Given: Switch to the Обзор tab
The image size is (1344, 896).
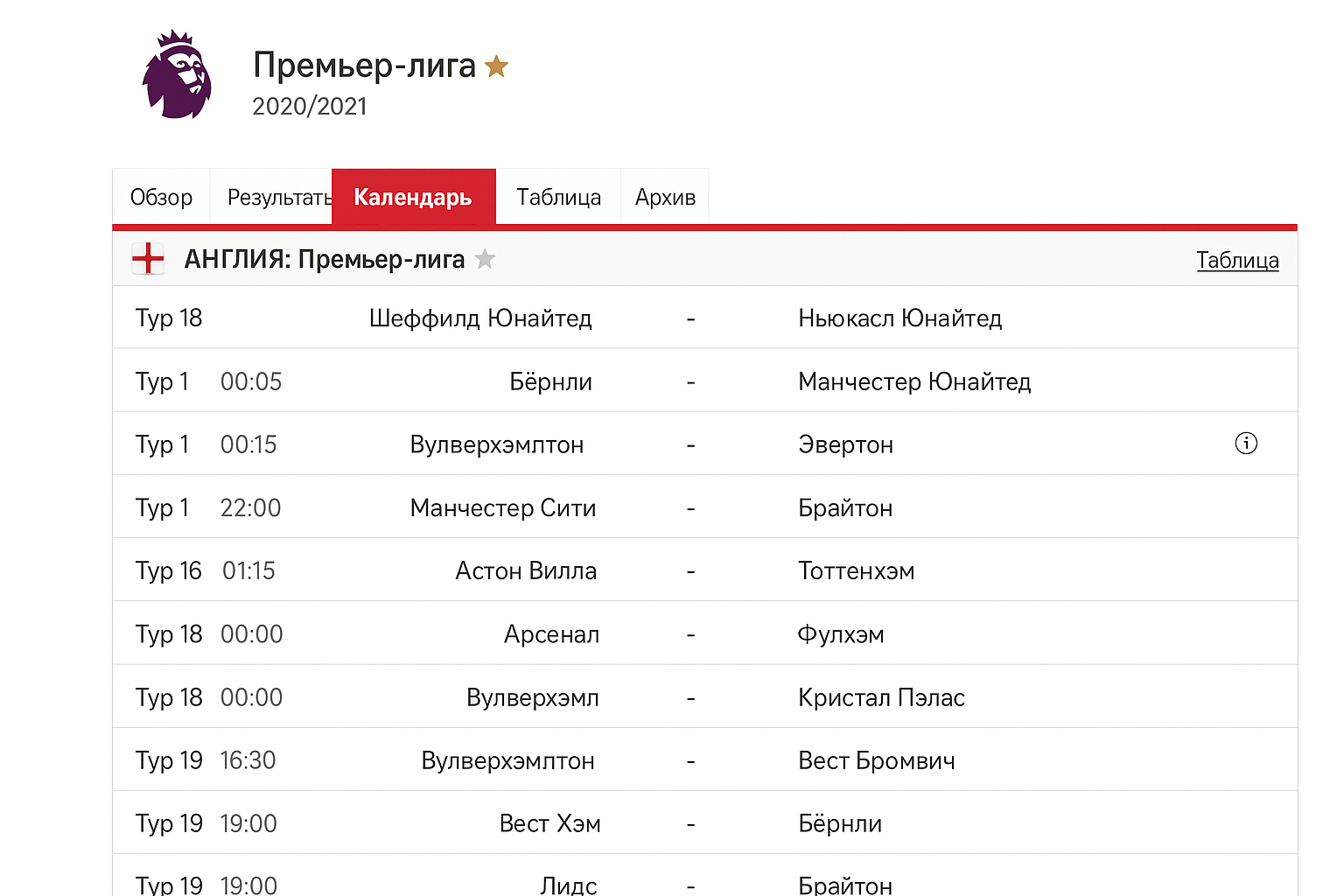Looking at the screenshot, I should click(161, 197).
